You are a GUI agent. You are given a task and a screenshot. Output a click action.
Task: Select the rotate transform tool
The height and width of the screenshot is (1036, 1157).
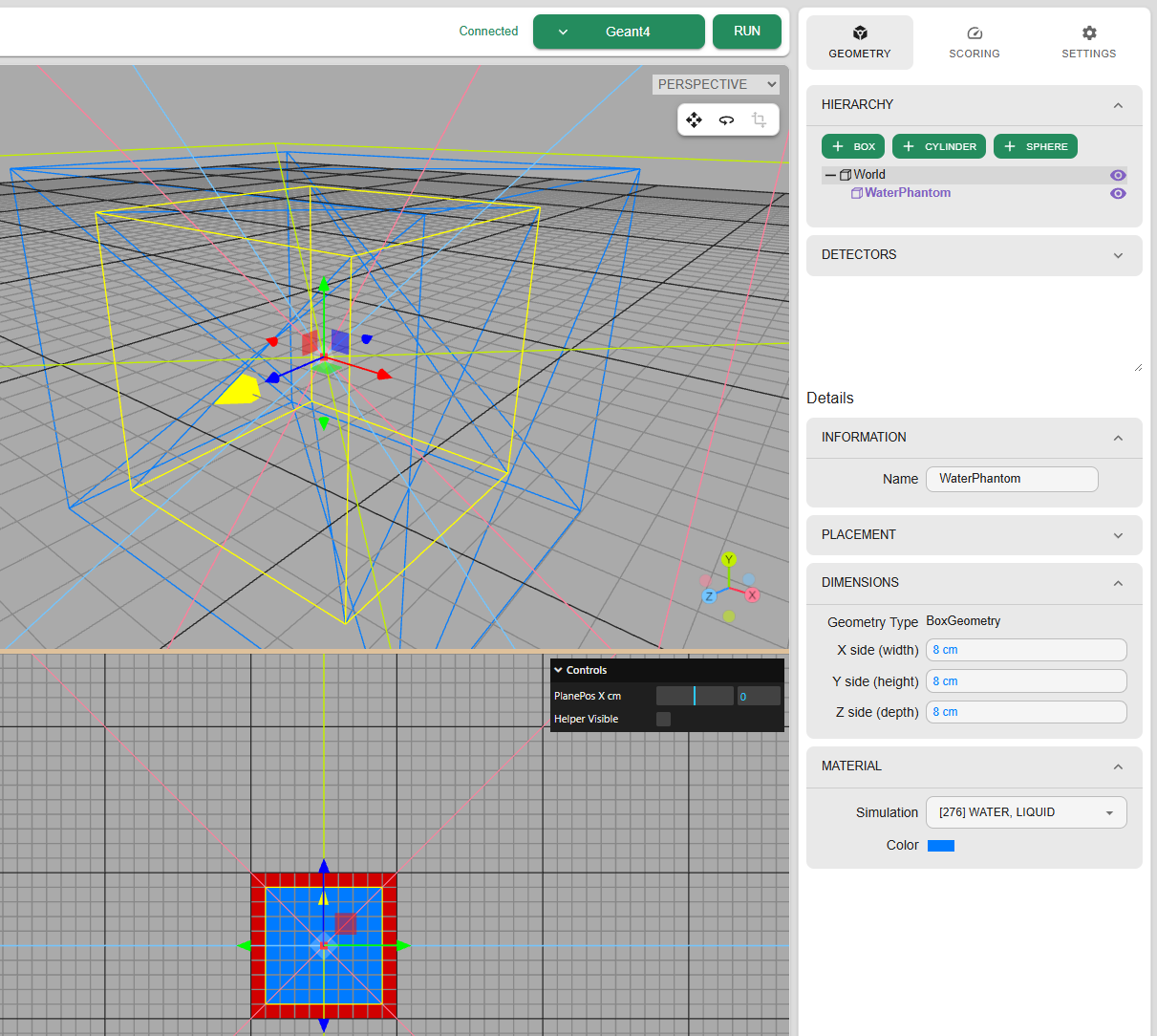point(727,119)
